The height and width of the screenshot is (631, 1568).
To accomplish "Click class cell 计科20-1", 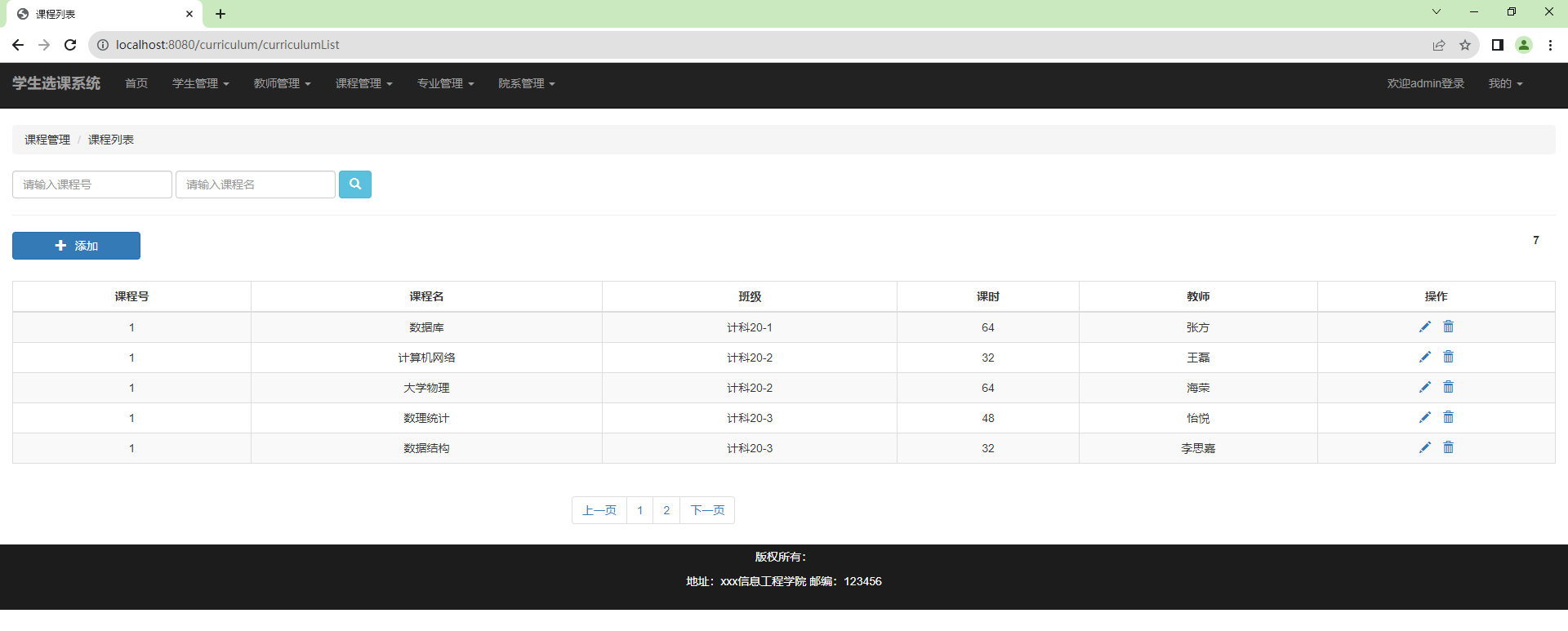I will click(x=750, y=327).
